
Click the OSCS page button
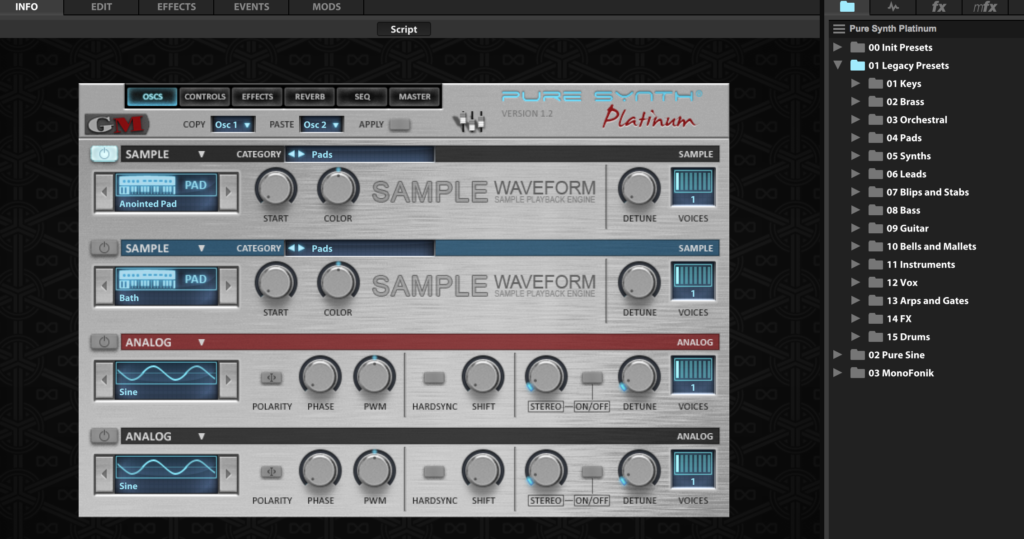(152, 97)
